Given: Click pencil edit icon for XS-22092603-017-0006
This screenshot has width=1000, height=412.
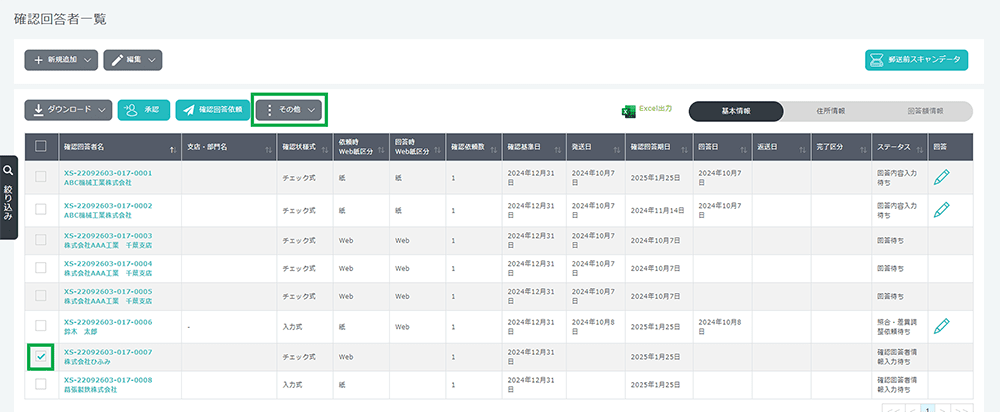Looking at the screenshot, I should pyautogui.click(x=941, y=326).
